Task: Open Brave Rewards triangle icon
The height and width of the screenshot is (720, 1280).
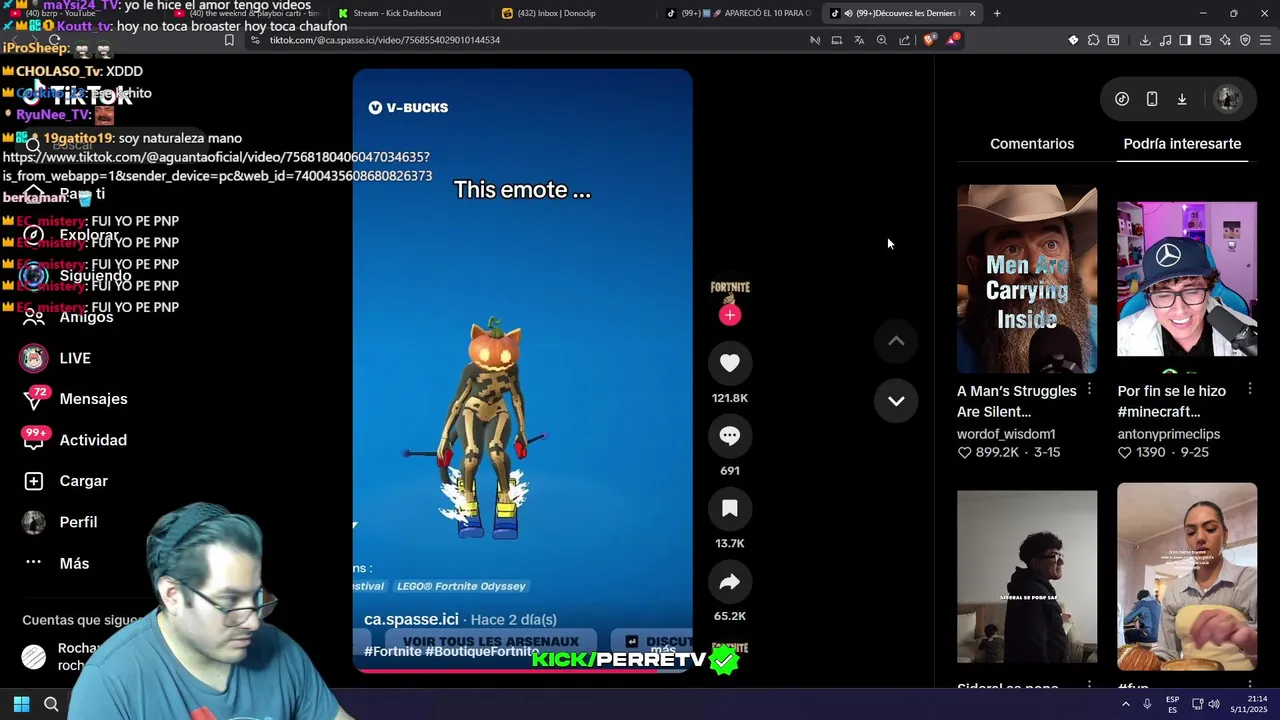Action: (954, 40)
